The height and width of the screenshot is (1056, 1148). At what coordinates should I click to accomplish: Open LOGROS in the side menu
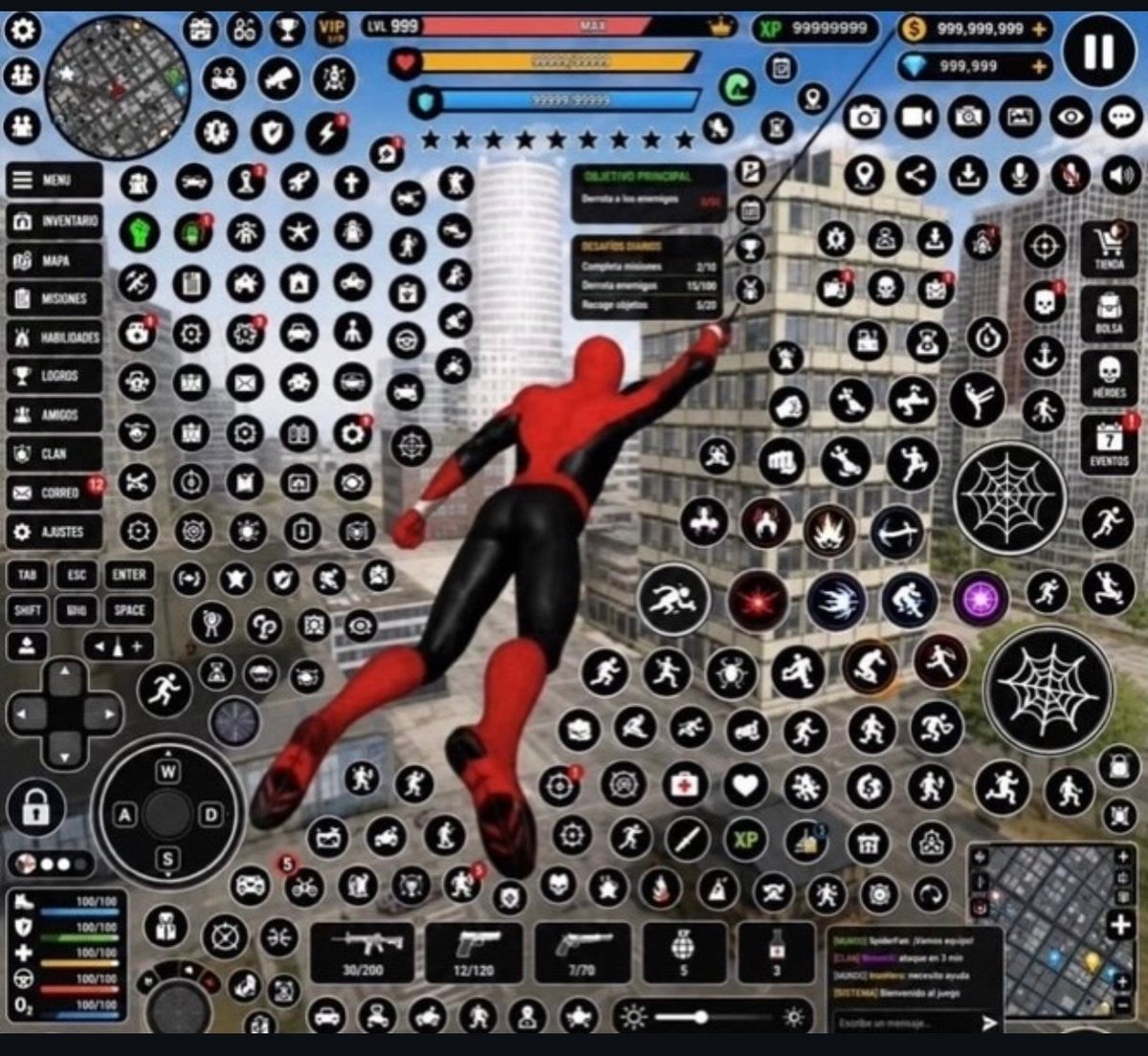55,376
